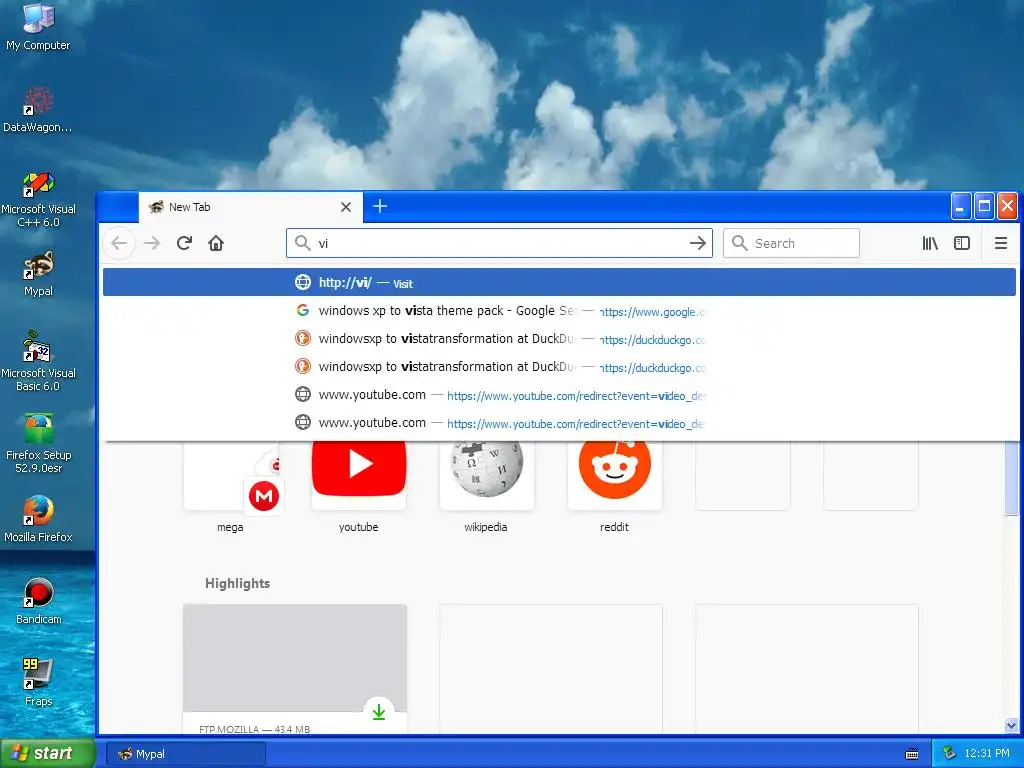
Task: Click the network tray icon beside the clock
Action: [x=949, y=754]
